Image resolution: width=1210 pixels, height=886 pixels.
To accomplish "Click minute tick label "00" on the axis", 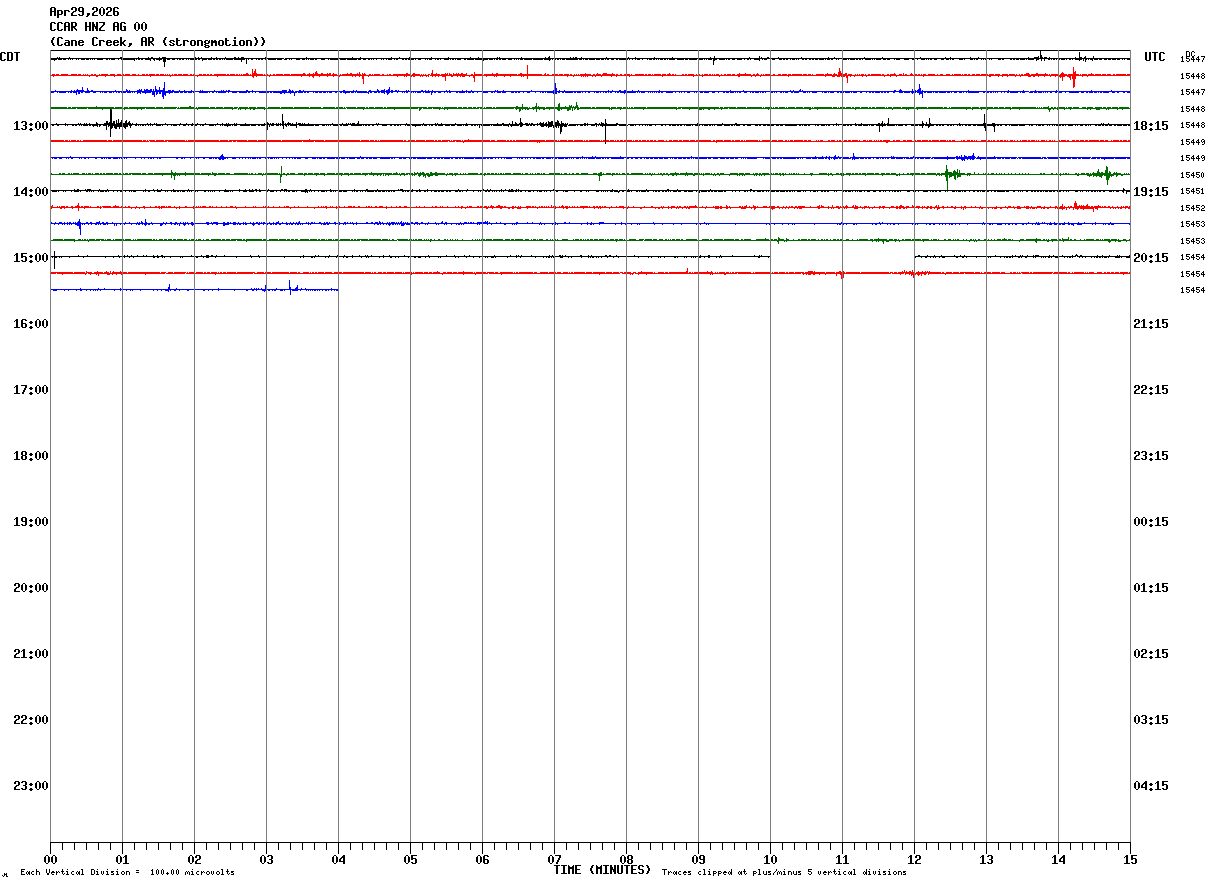I will point(50,859).
